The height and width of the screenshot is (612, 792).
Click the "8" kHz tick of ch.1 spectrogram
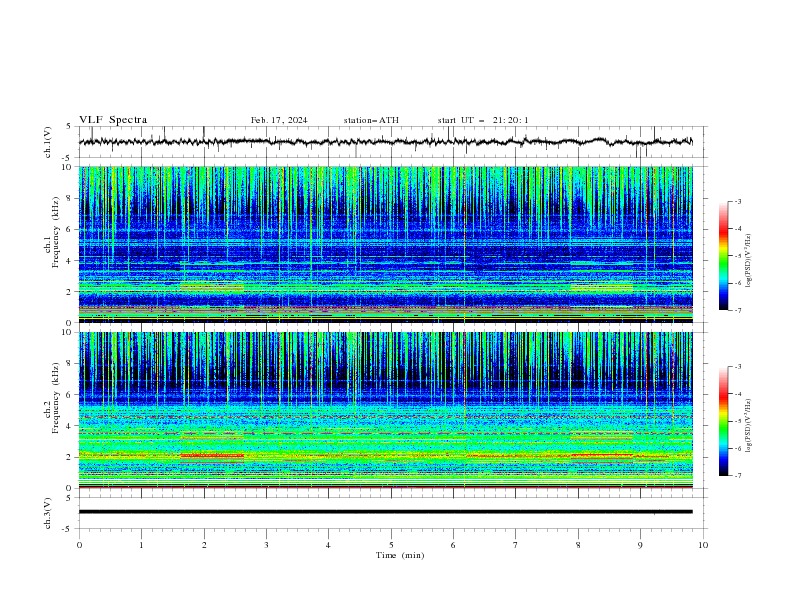tap(70, 198)
